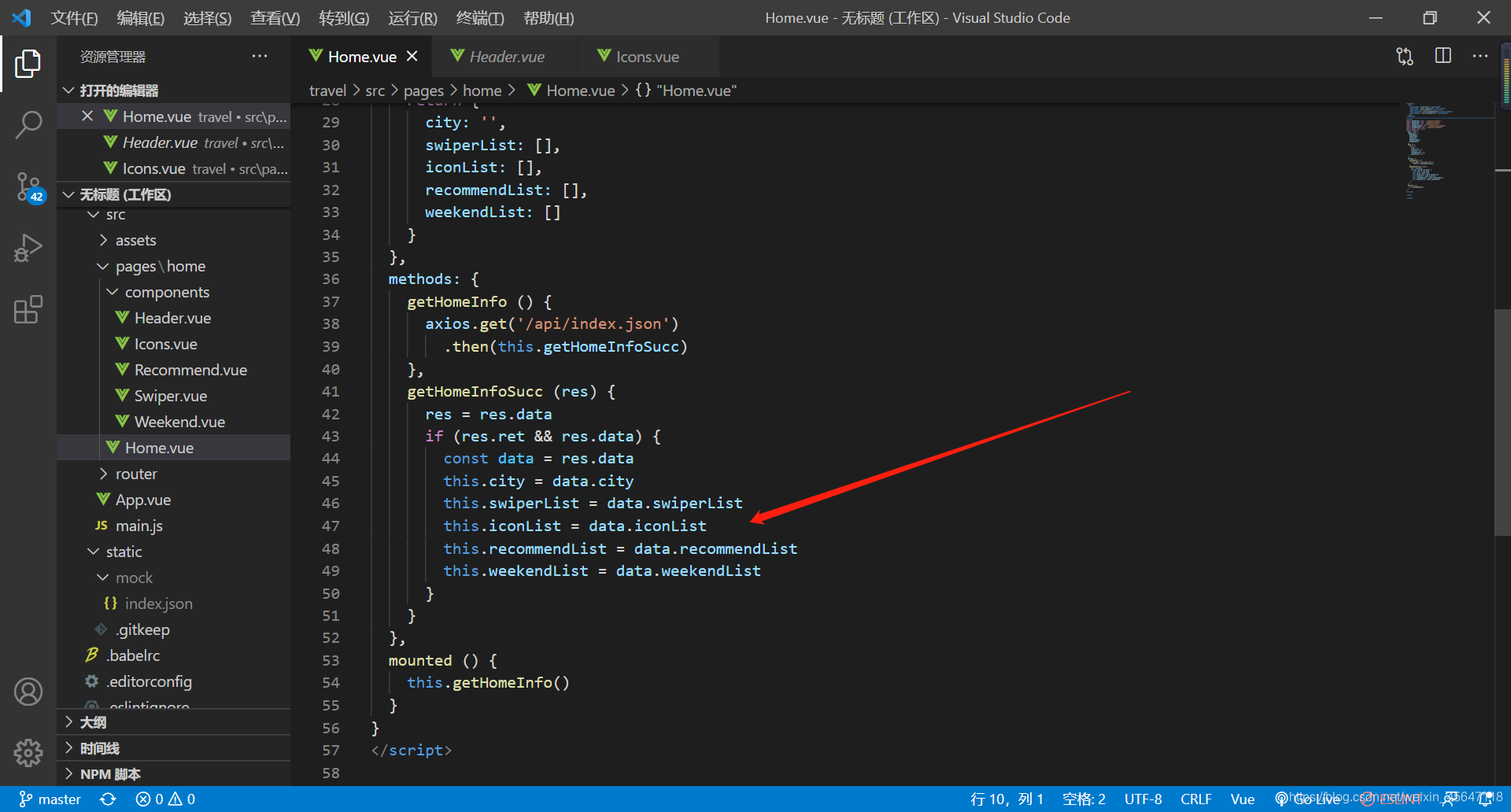Open App.vue in the file tree
This screenshot has height=812, width=1511.
coord(173,500)
